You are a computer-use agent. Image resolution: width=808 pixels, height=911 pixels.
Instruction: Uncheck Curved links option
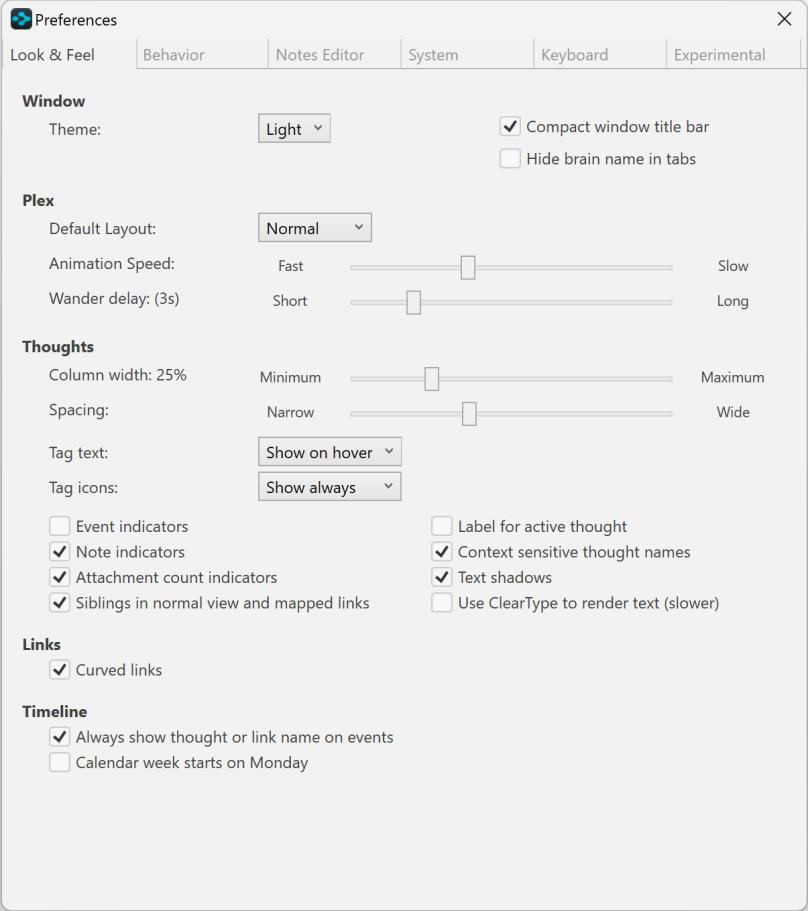[60, 670]
